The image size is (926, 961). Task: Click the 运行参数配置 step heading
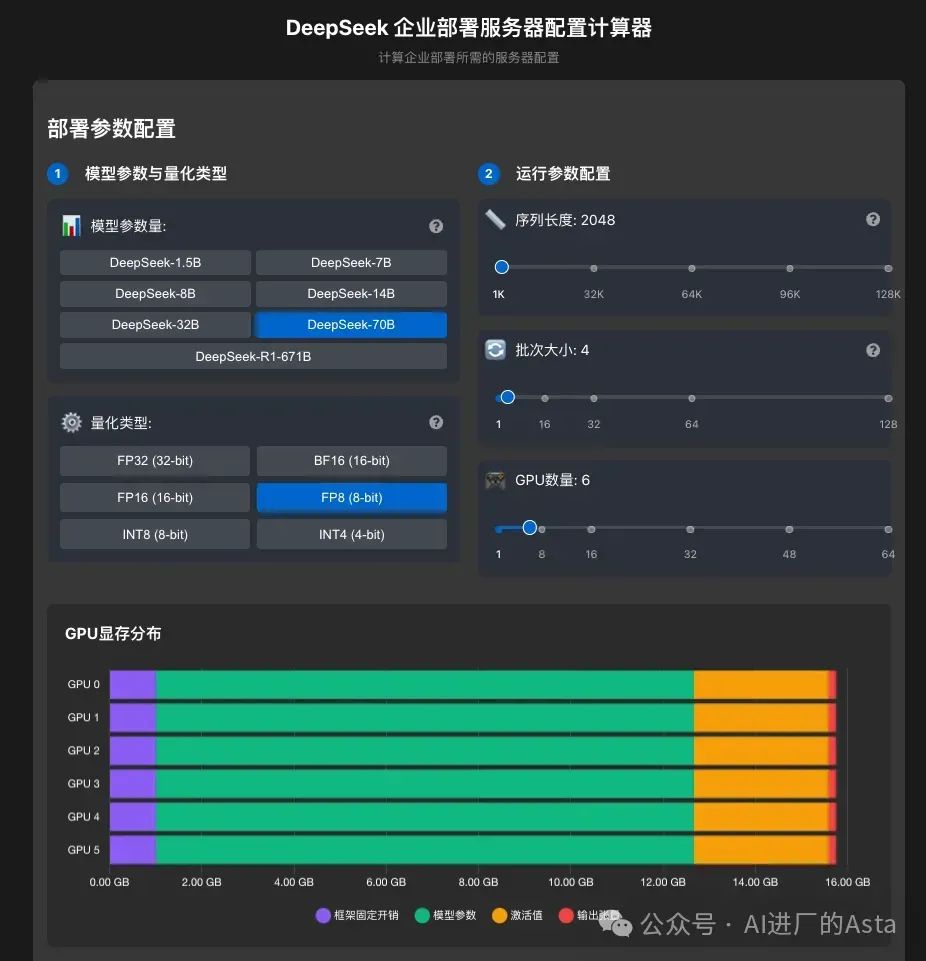click(563, 173)
